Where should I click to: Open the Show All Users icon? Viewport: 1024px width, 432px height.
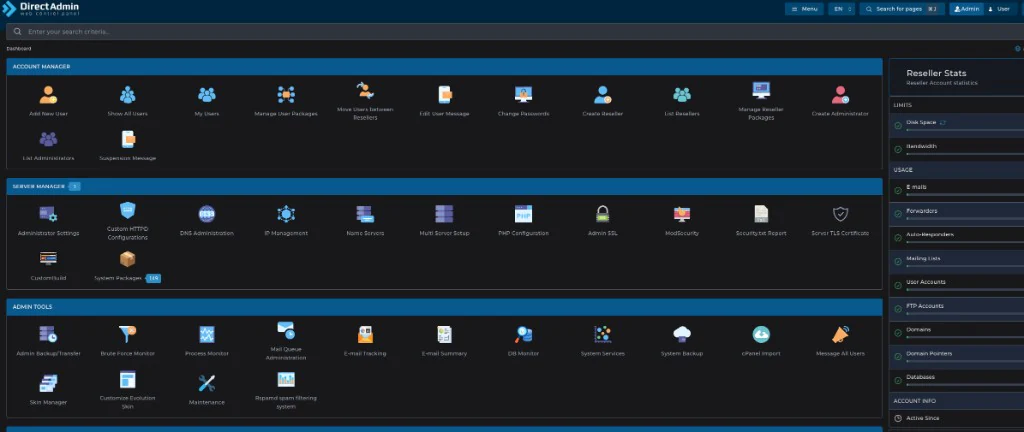(x=127, y=95)
